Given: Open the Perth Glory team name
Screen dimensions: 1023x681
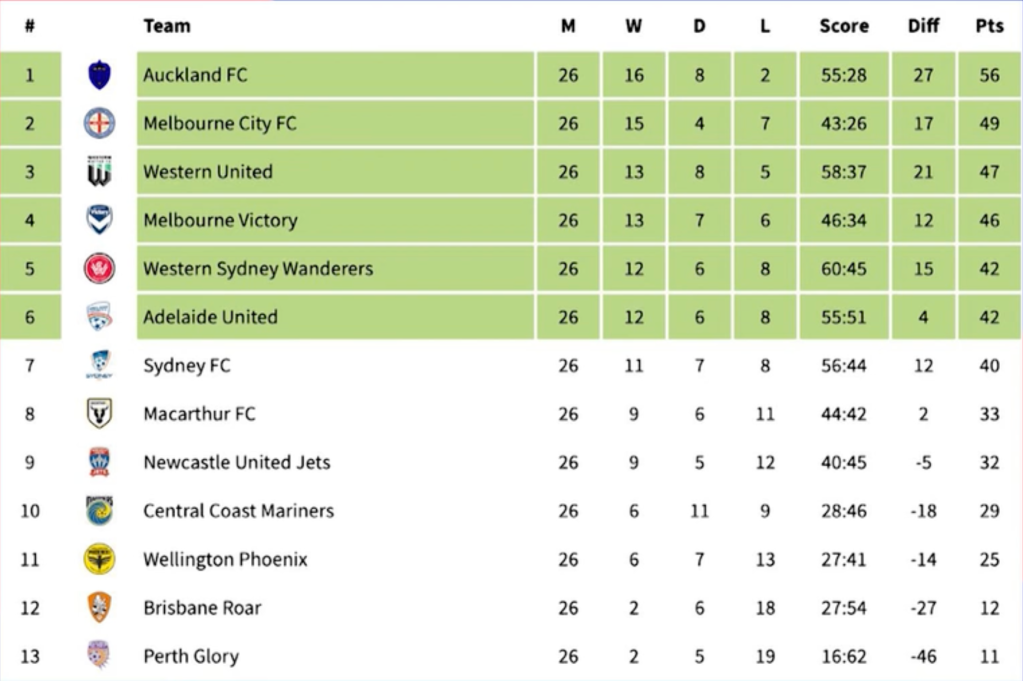Looking at the screenshot, I should point(191,656).
